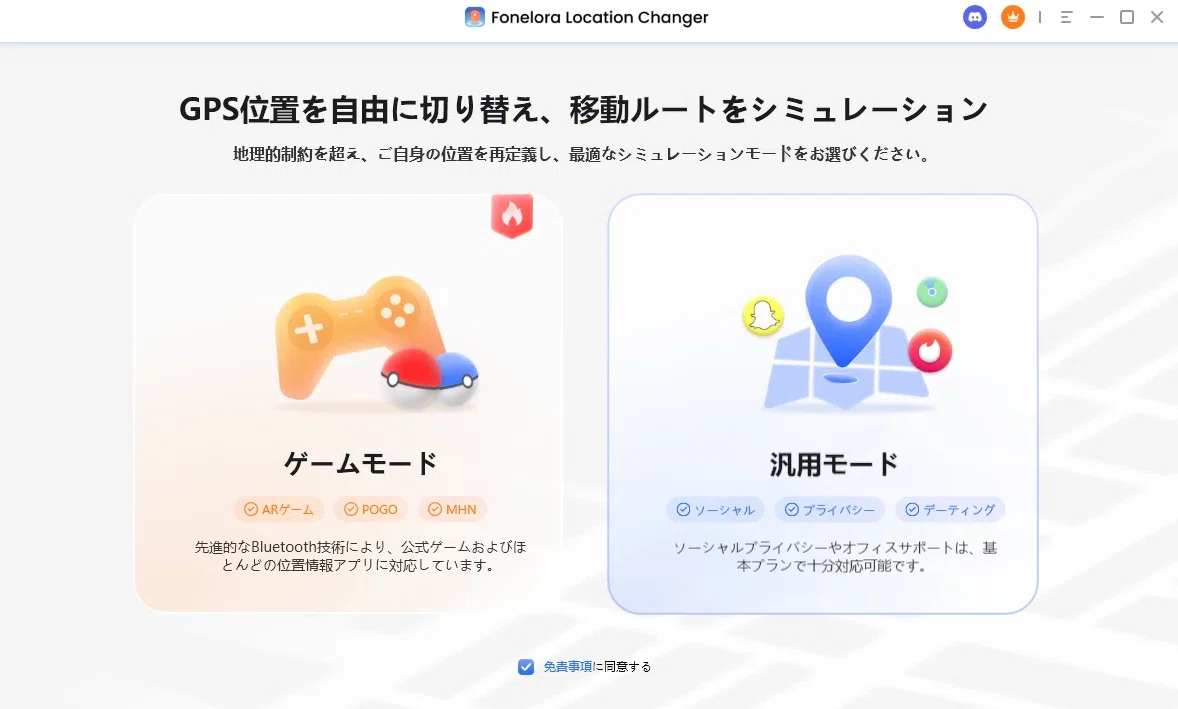
Task: Select the 汎用モード card title
Action: coord(833,464)
